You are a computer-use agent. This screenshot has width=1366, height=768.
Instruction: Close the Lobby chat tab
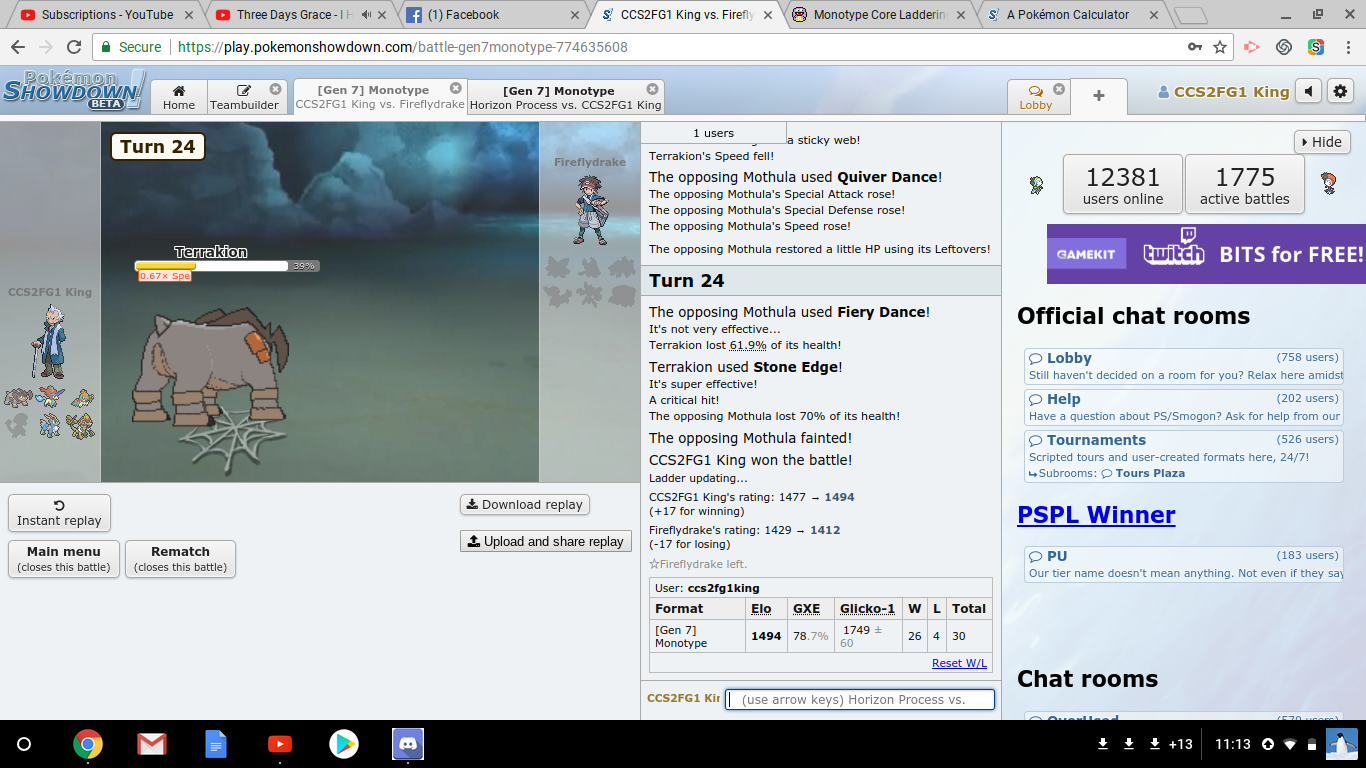click(1059, 89)
